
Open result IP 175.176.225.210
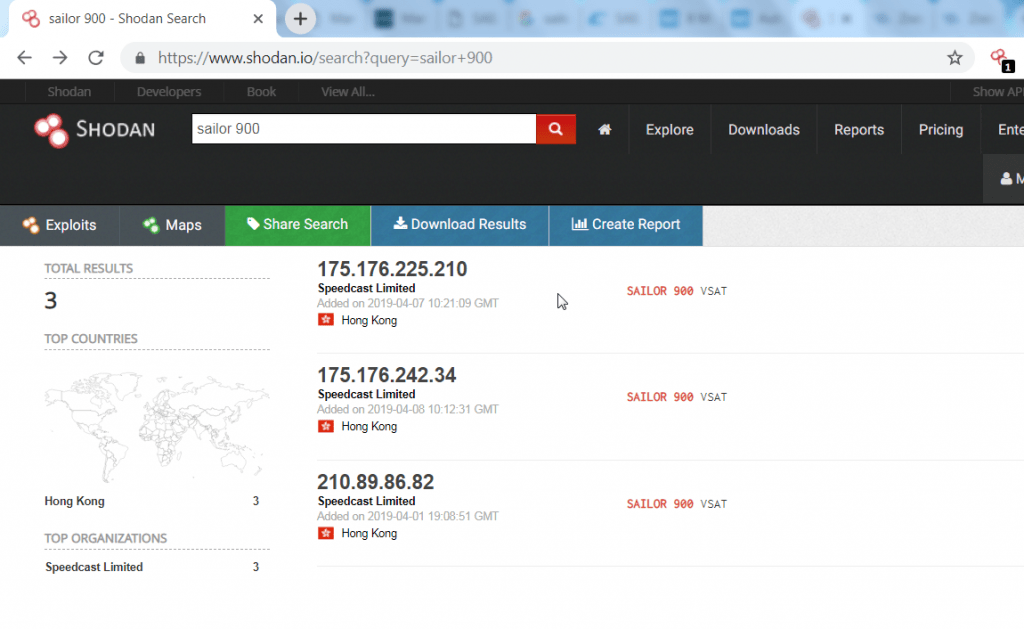tap(392, 269)
